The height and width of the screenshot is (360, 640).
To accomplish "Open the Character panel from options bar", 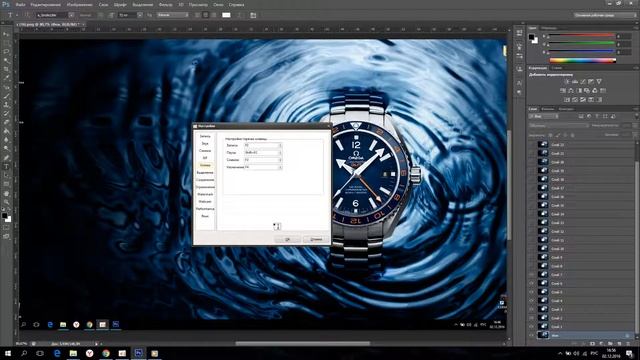I will coord(253,15).
